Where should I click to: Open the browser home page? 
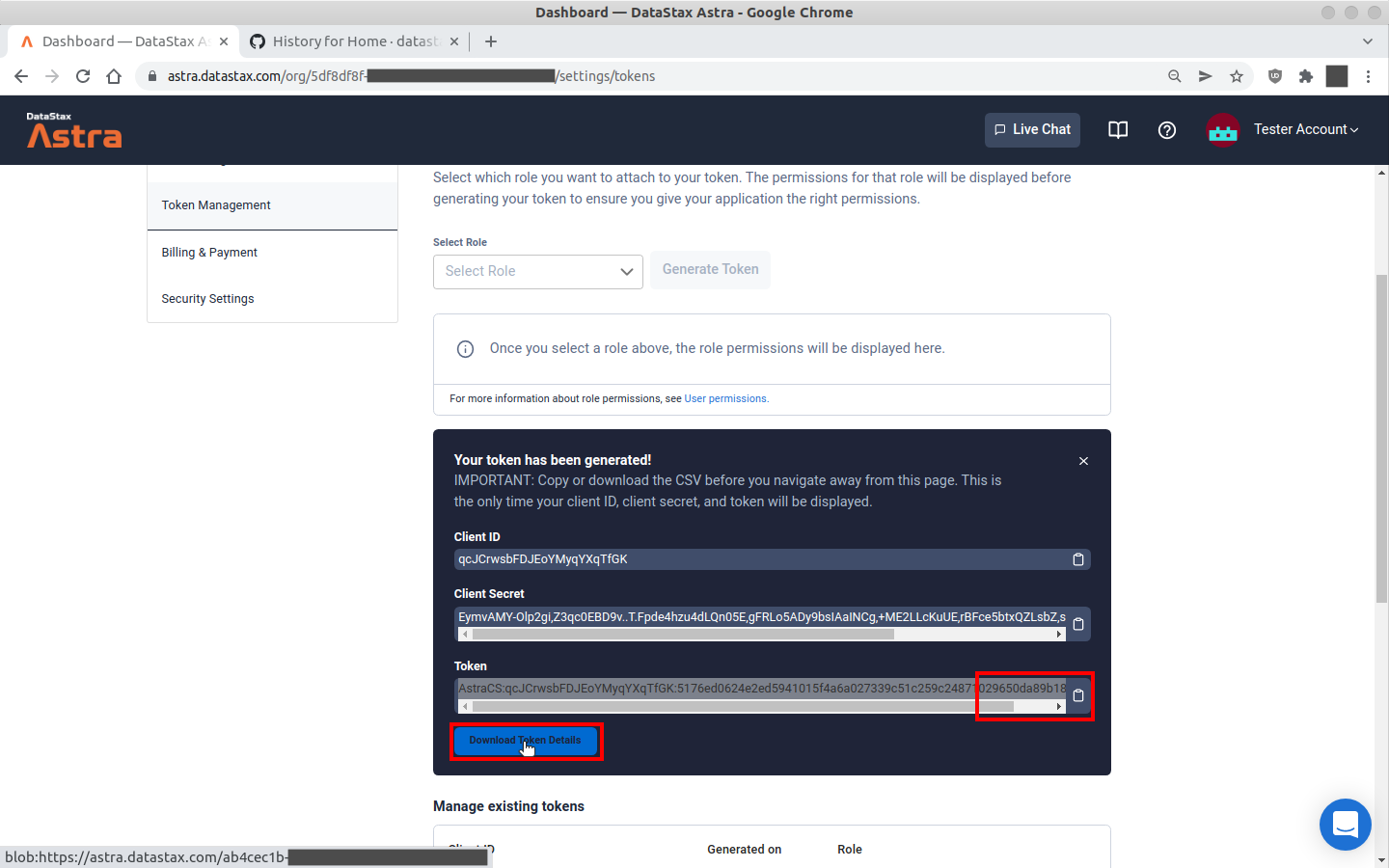click(114, 76)
